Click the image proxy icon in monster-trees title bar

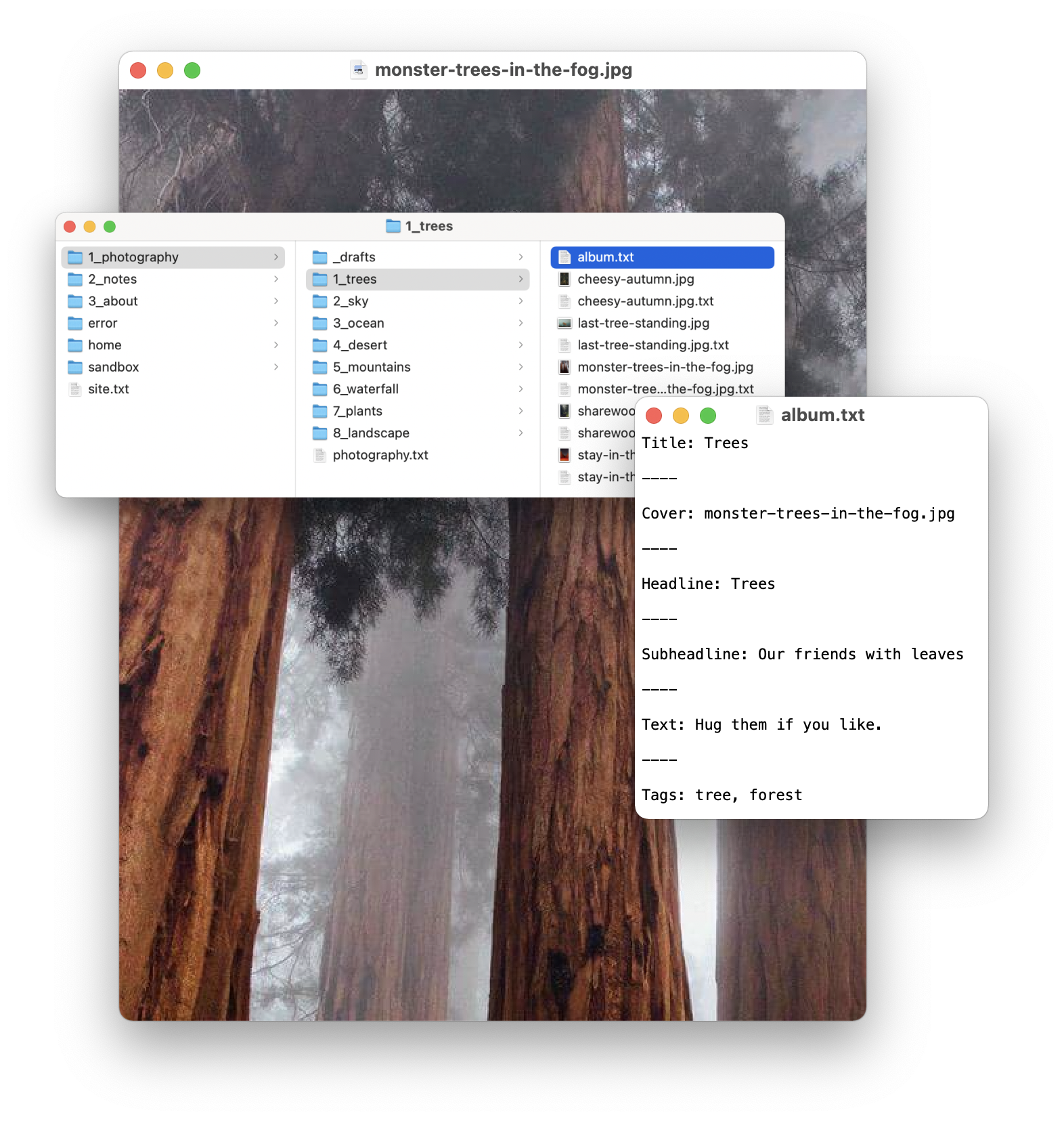(x=359, y=70)
